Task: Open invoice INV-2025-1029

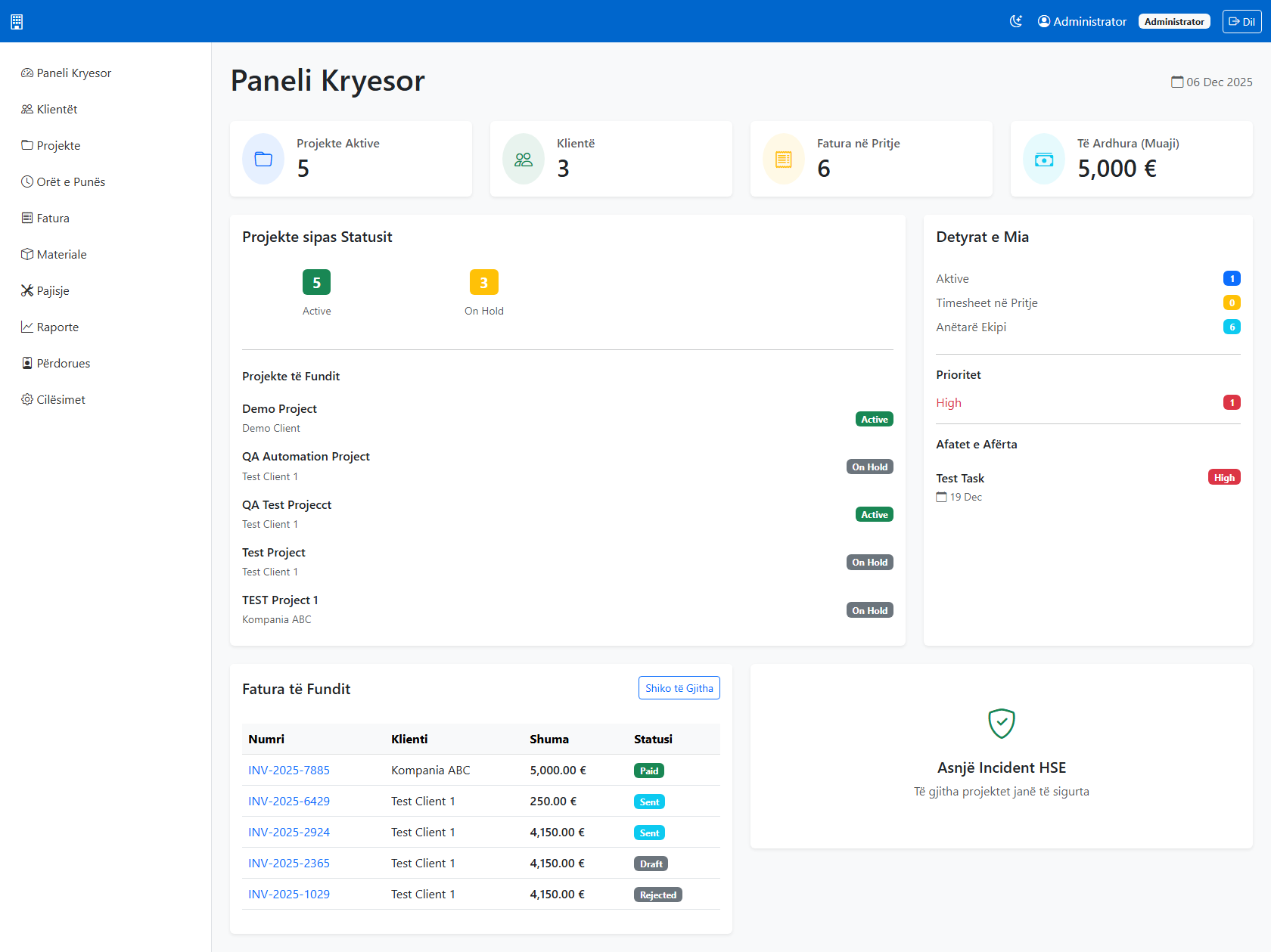Action: pos(288,894)
